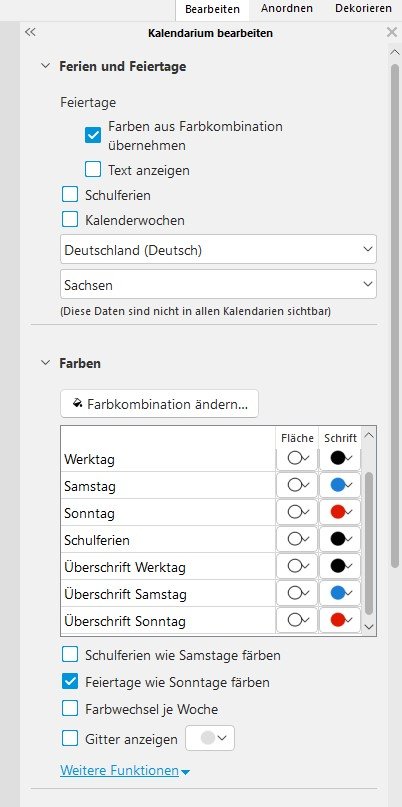This screenshot has height=807, width=402.
Task: Open Schulferien Fläche color picker
Action: [297, 539]
